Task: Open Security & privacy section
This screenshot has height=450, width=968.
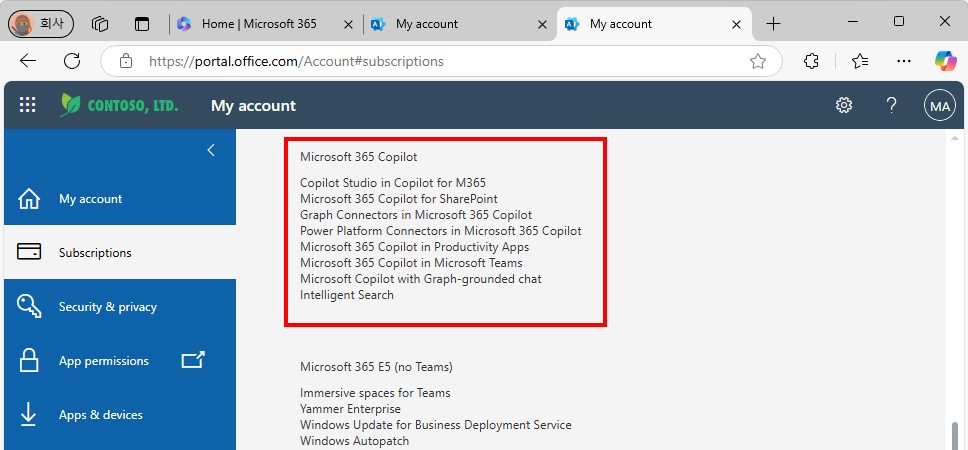Action: pyautogui.click(x=120, y=307)
